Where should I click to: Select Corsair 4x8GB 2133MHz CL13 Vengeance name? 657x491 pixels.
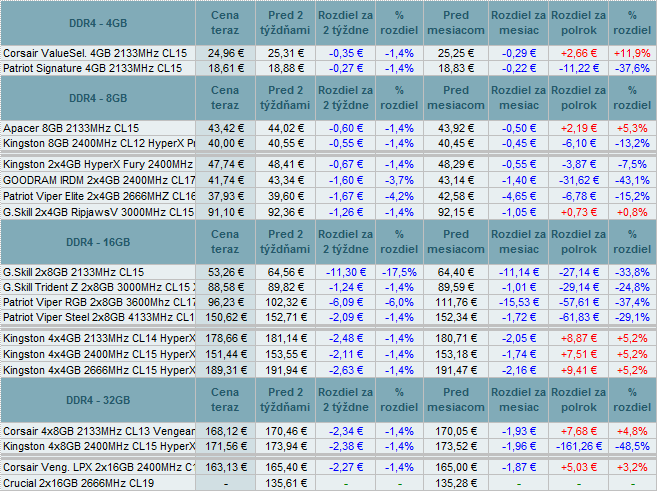99,431
